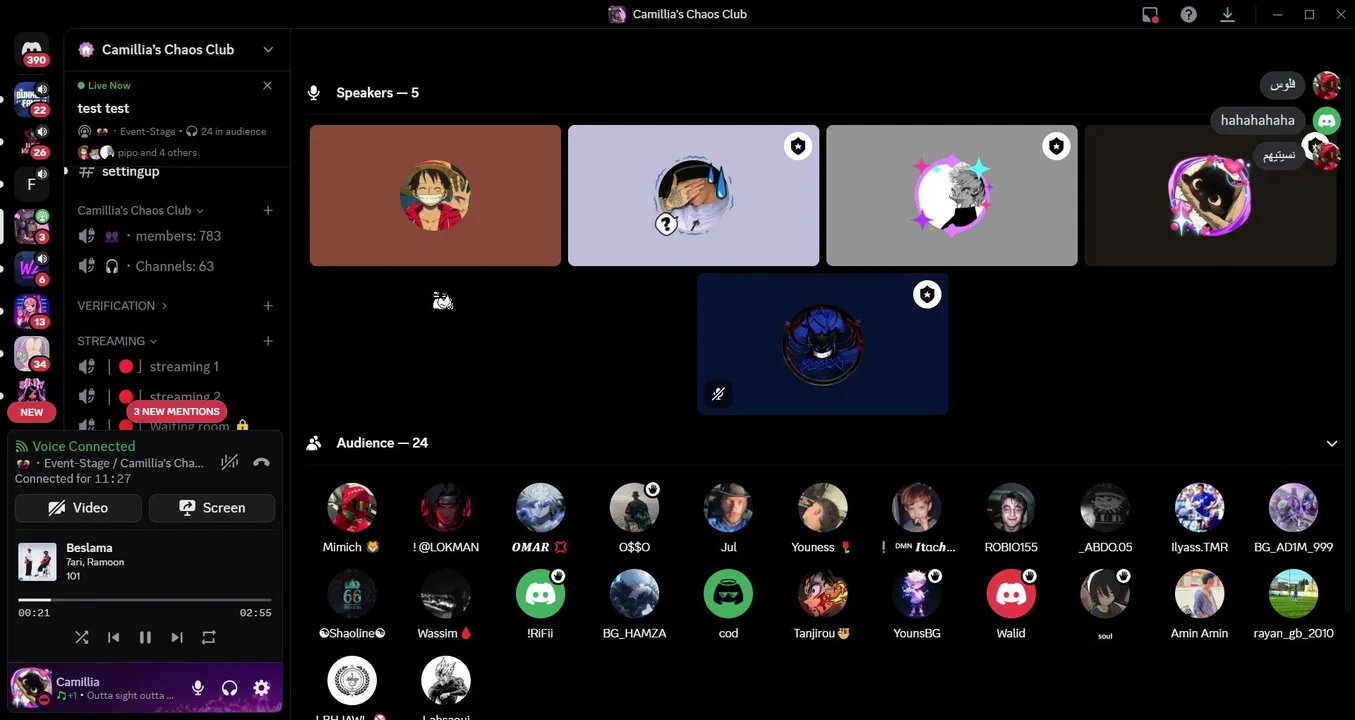Expand the VERIFICATION category
The height and width of the screenshot is (720, 1355).
point(122,305)
